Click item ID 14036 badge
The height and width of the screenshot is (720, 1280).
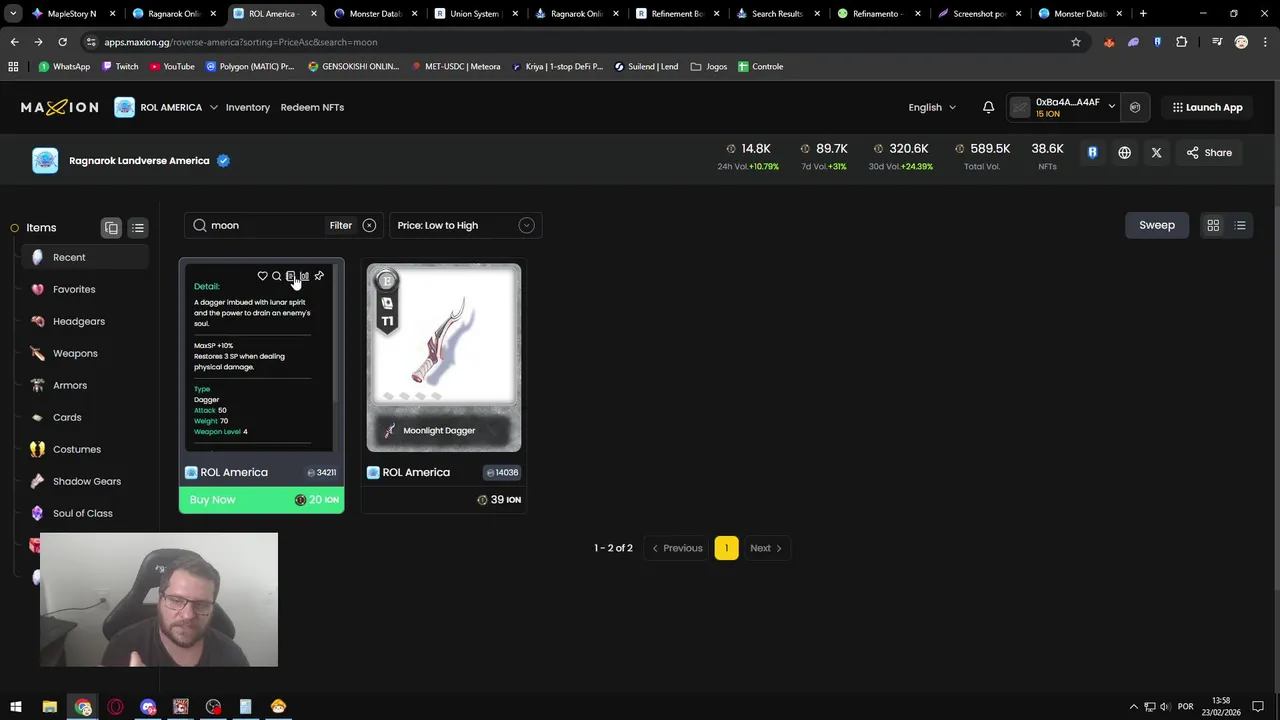502,473
